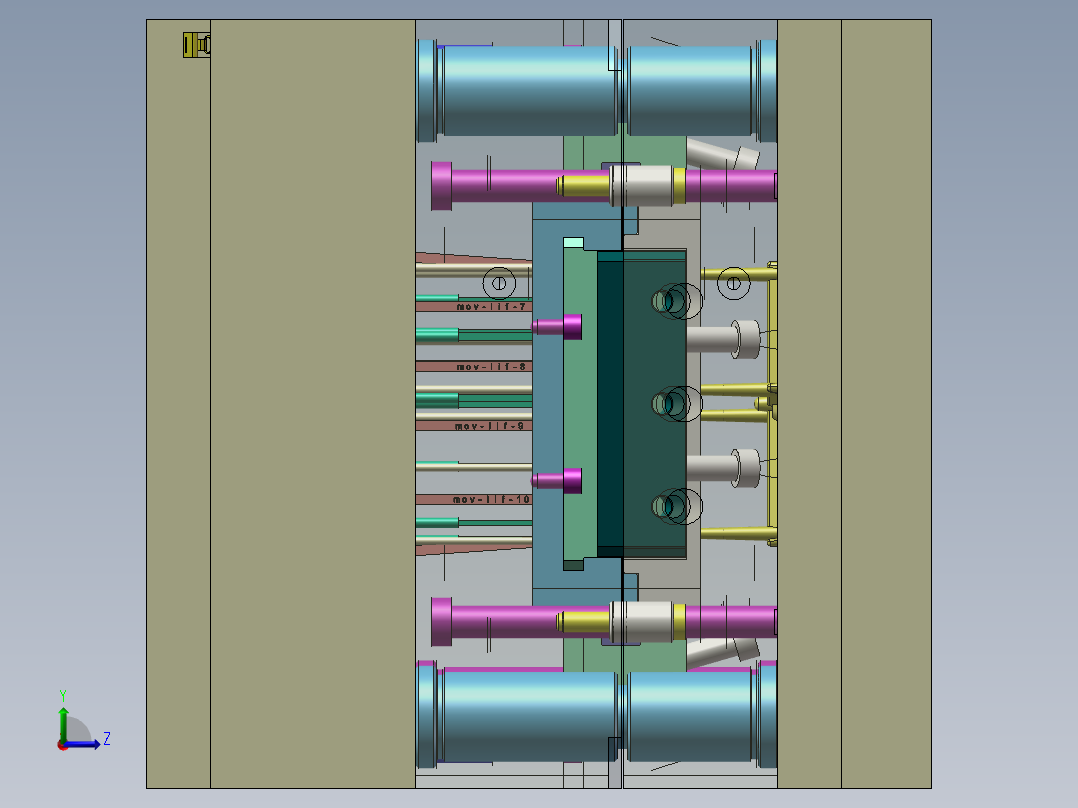Select the part labeled mov-lif-8

[474, 367]
